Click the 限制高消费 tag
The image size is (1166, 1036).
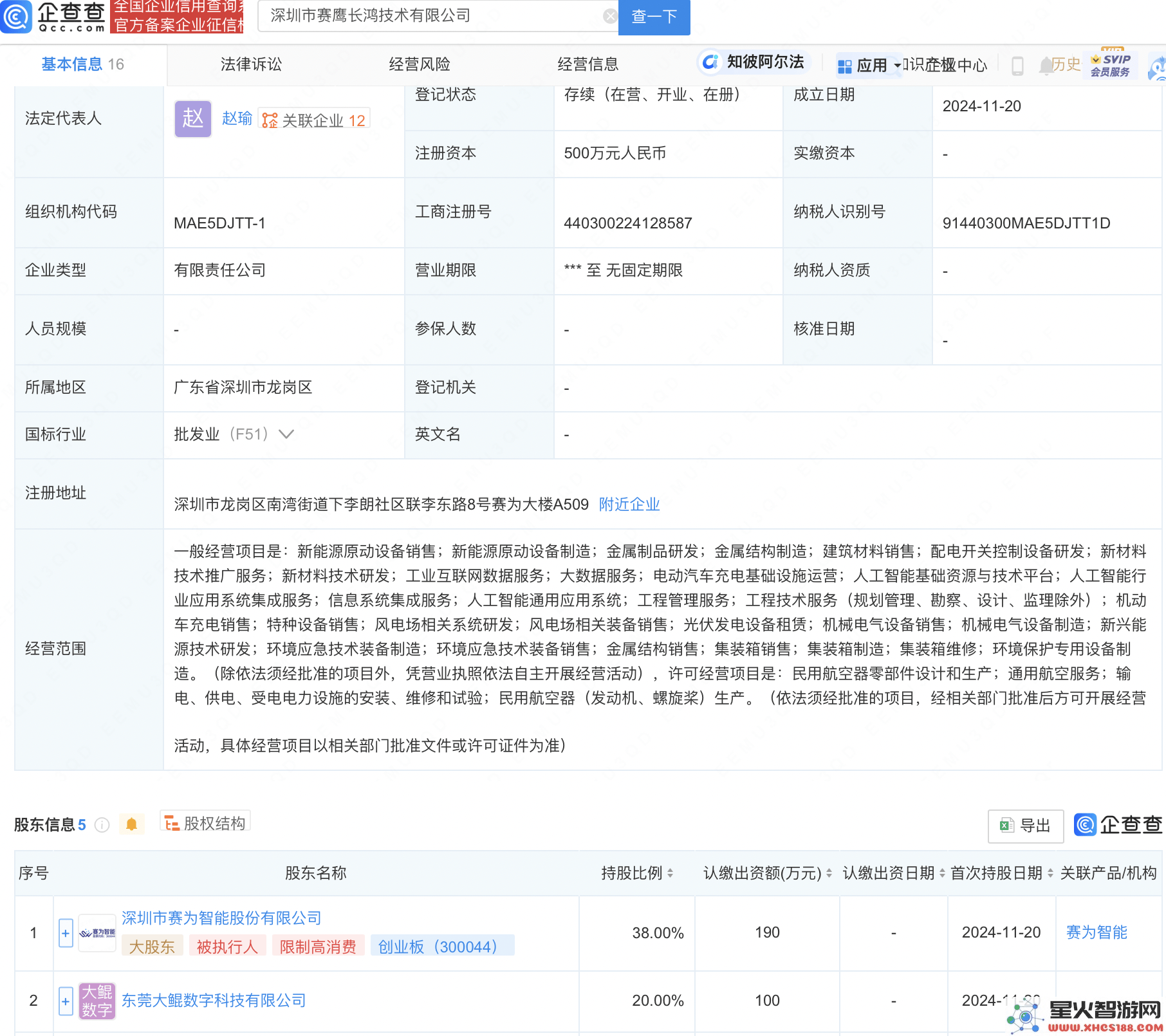(319, 947)
